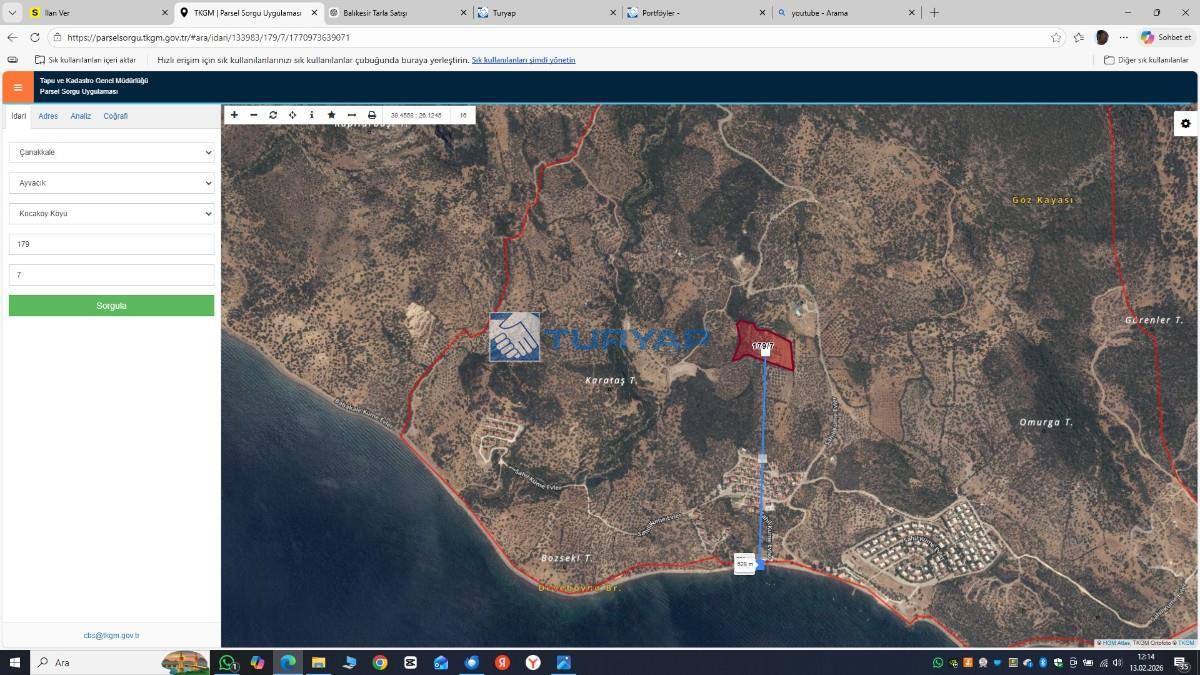The image size is (1200, 675).
Task: Click the info icon in map toolbar
Action: click(312, 115)
